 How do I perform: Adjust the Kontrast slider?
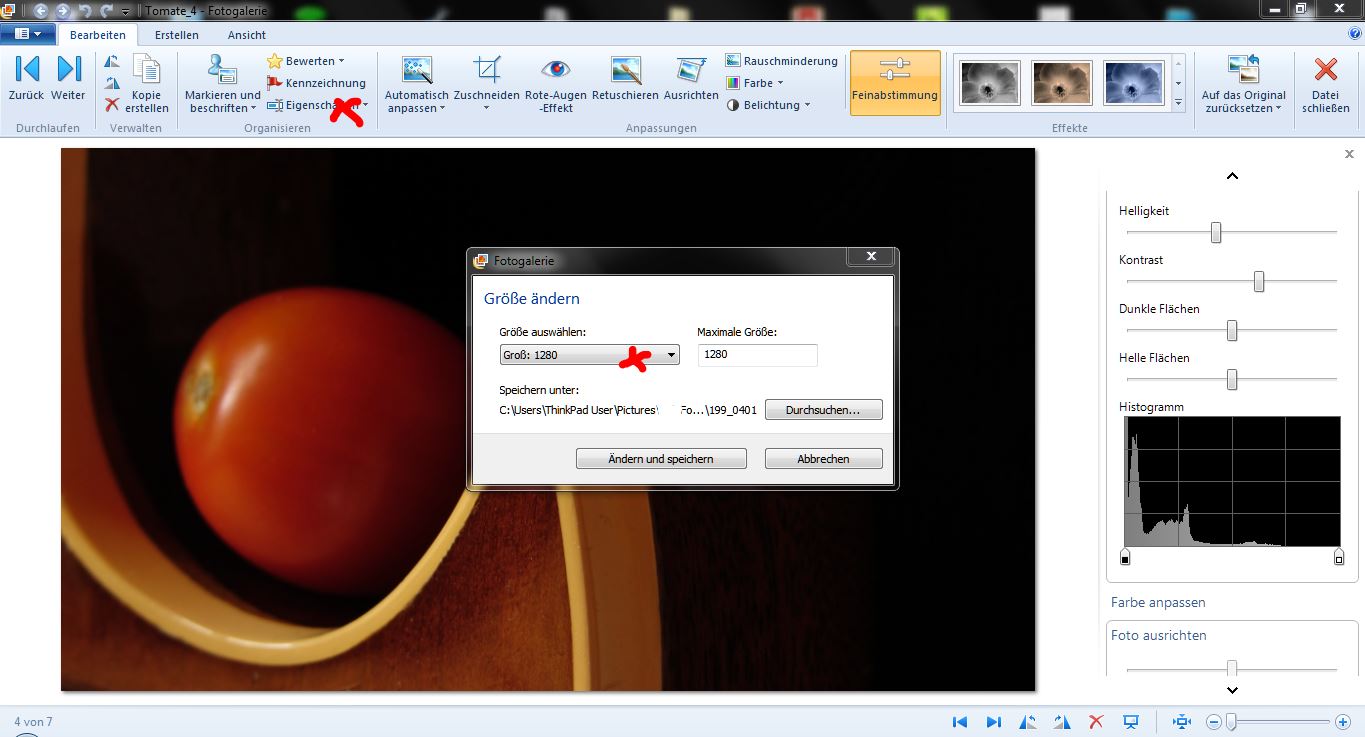pos(1259,281)
